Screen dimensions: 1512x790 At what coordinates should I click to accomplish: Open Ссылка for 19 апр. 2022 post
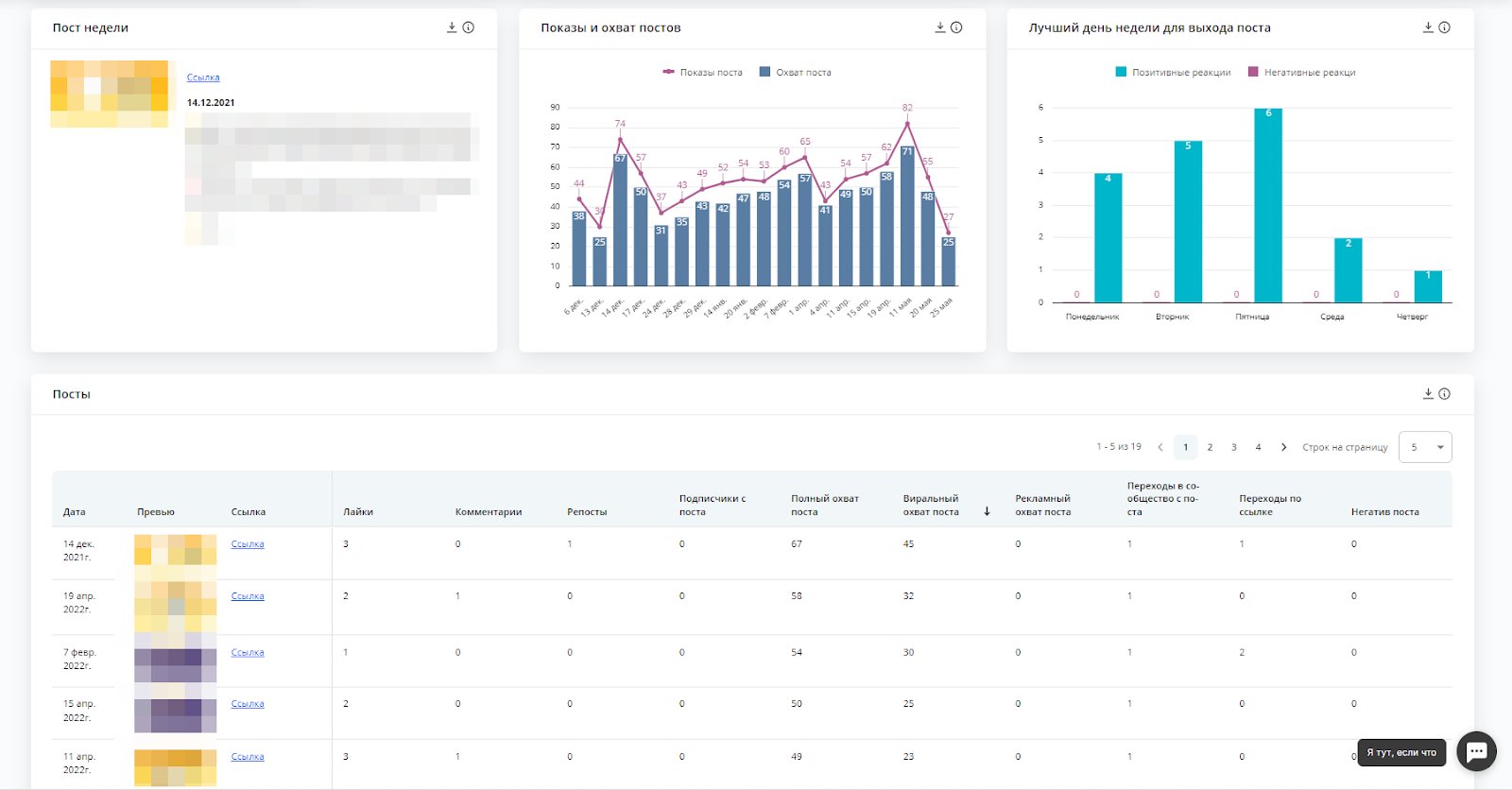tap(248, 596)
